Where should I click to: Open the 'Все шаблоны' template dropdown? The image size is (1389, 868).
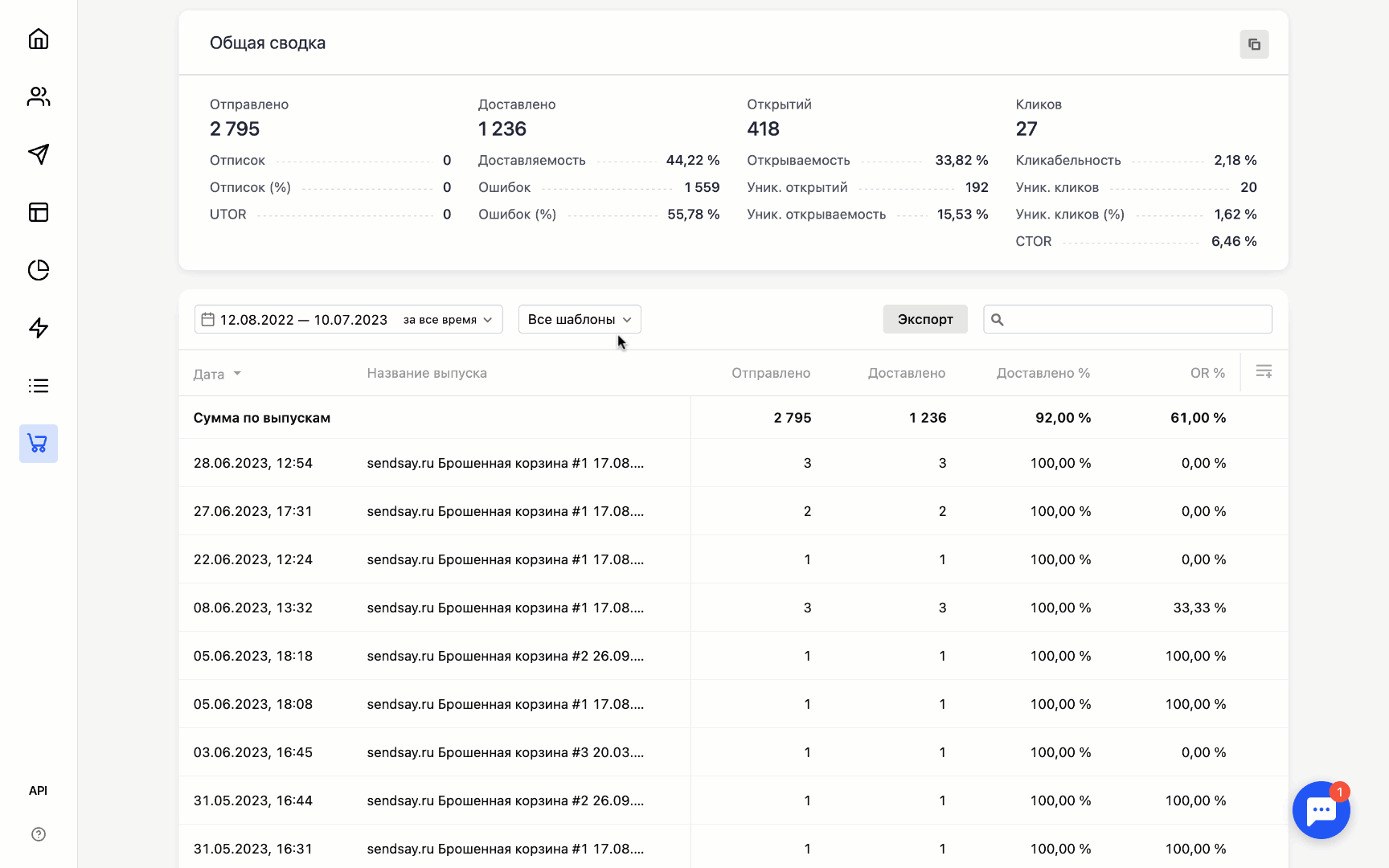pyautogui.click(x=579, y=319)
